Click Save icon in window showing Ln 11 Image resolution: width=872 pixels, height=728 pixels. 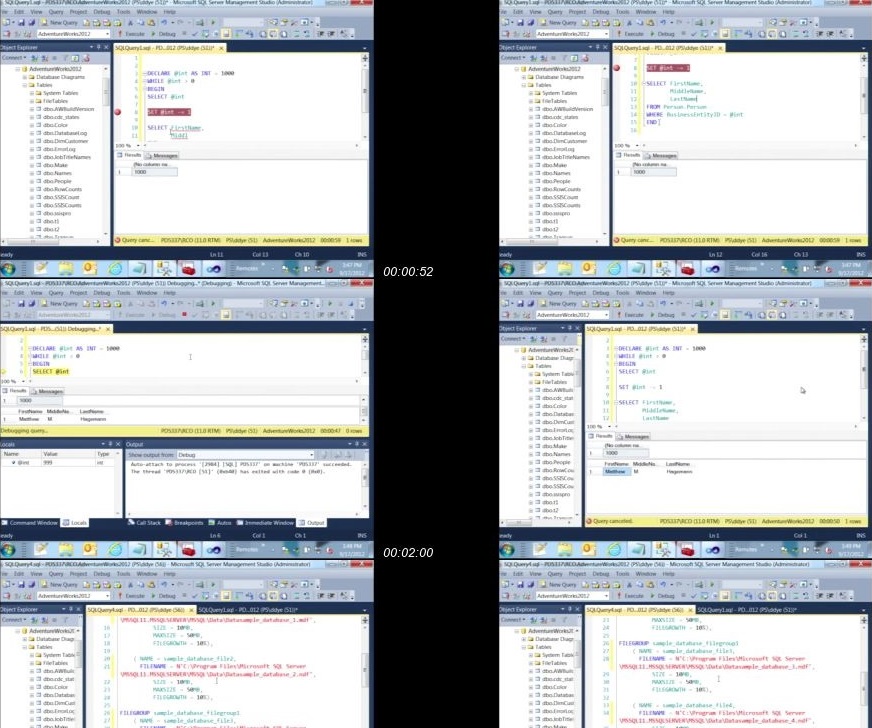(x=21, y=23)
